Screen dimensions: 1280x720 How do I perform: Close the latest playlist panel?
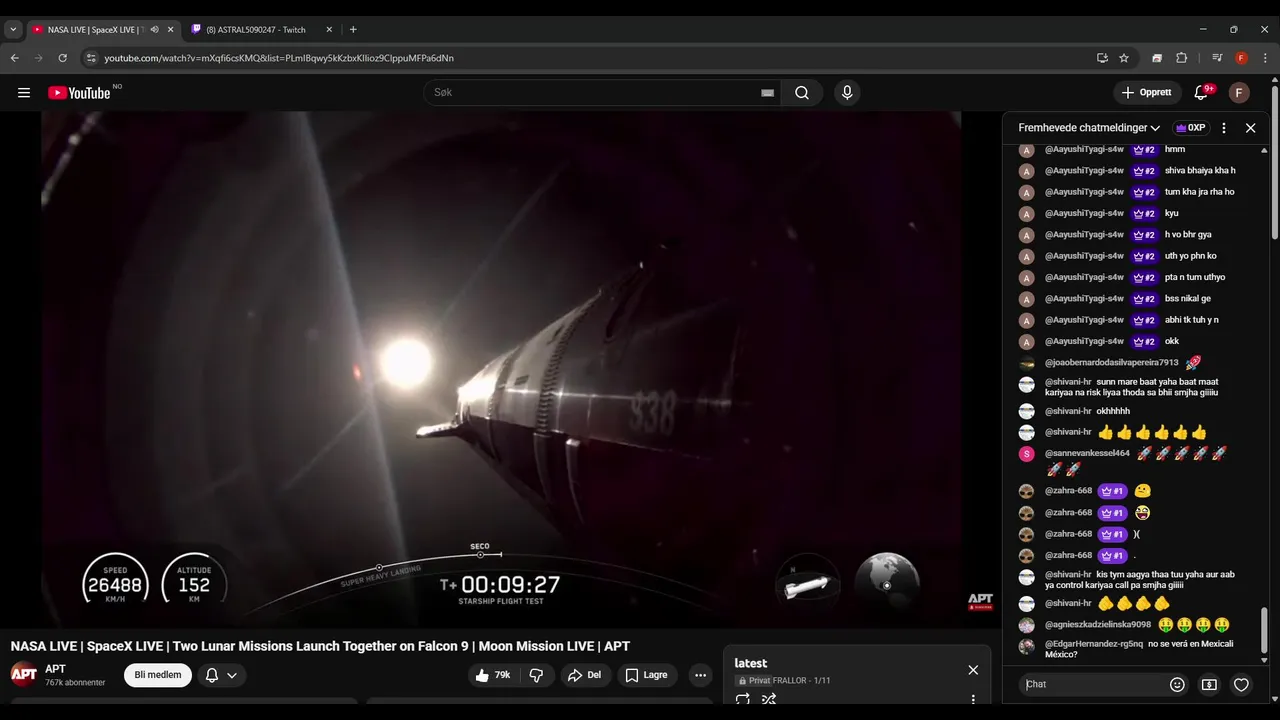pos(973,670)
